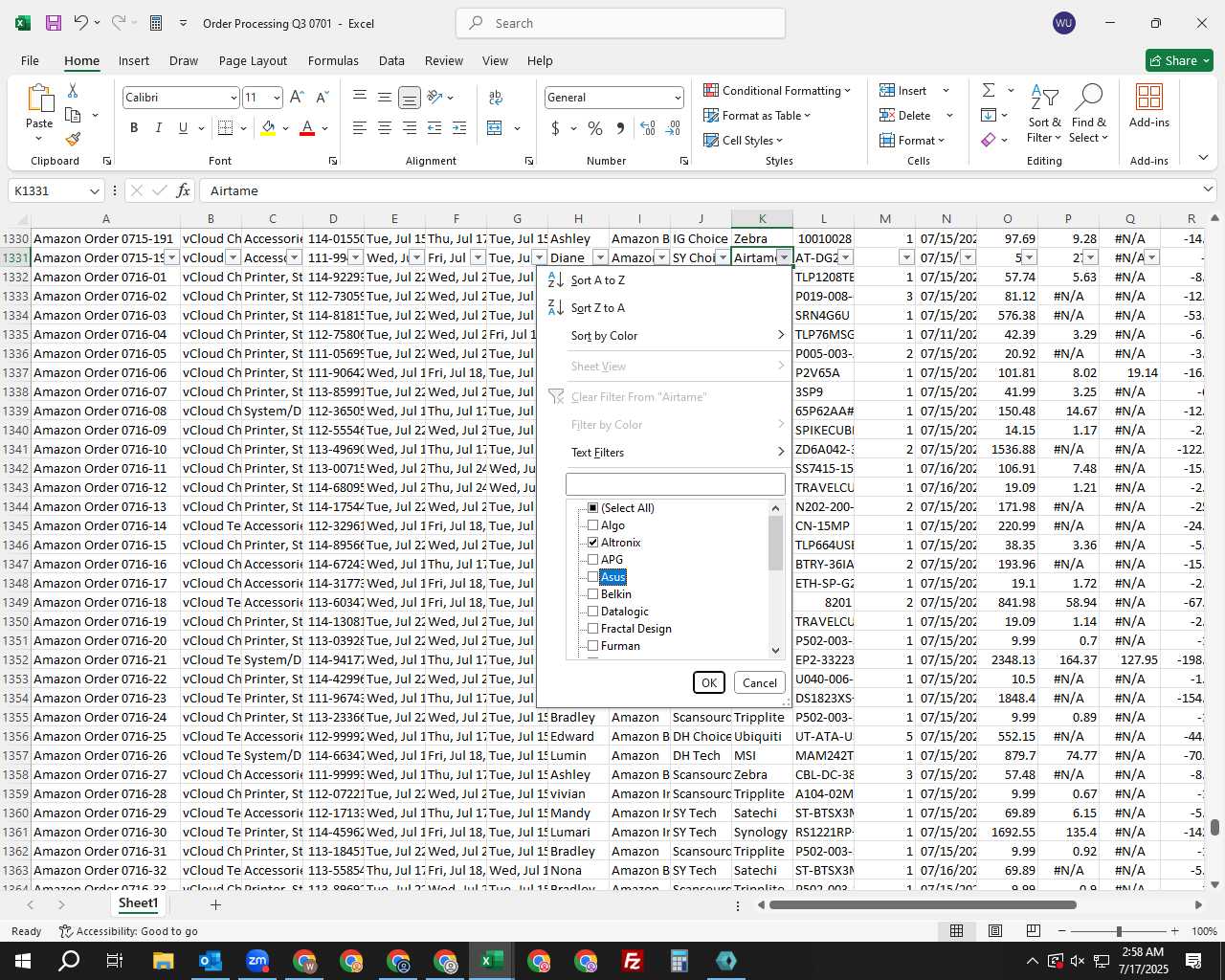Click the Search box in title bar
1225x980 pixels.
click(621, 23)
